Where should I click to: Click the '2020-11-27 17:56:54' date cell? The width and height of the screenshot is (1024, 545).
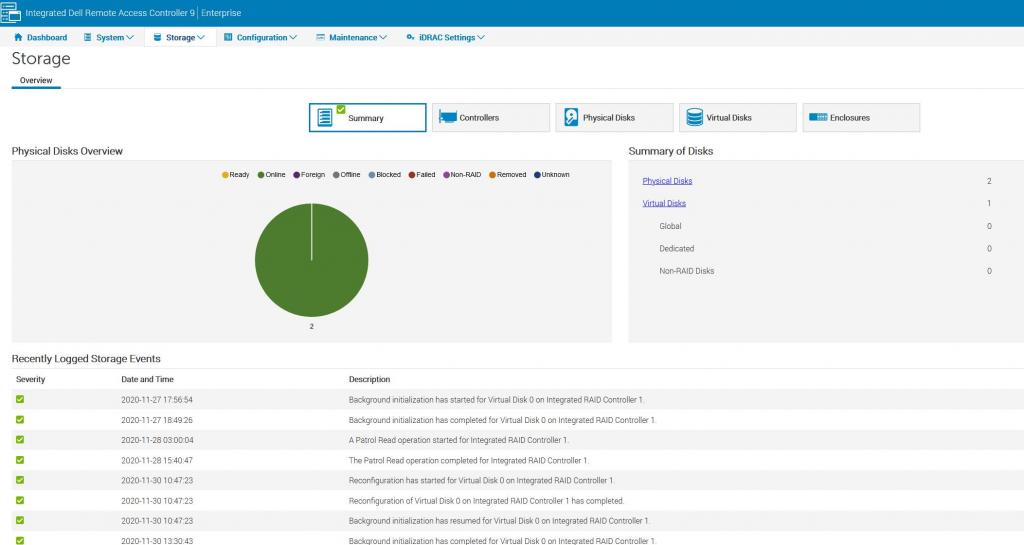coord(157,399)
